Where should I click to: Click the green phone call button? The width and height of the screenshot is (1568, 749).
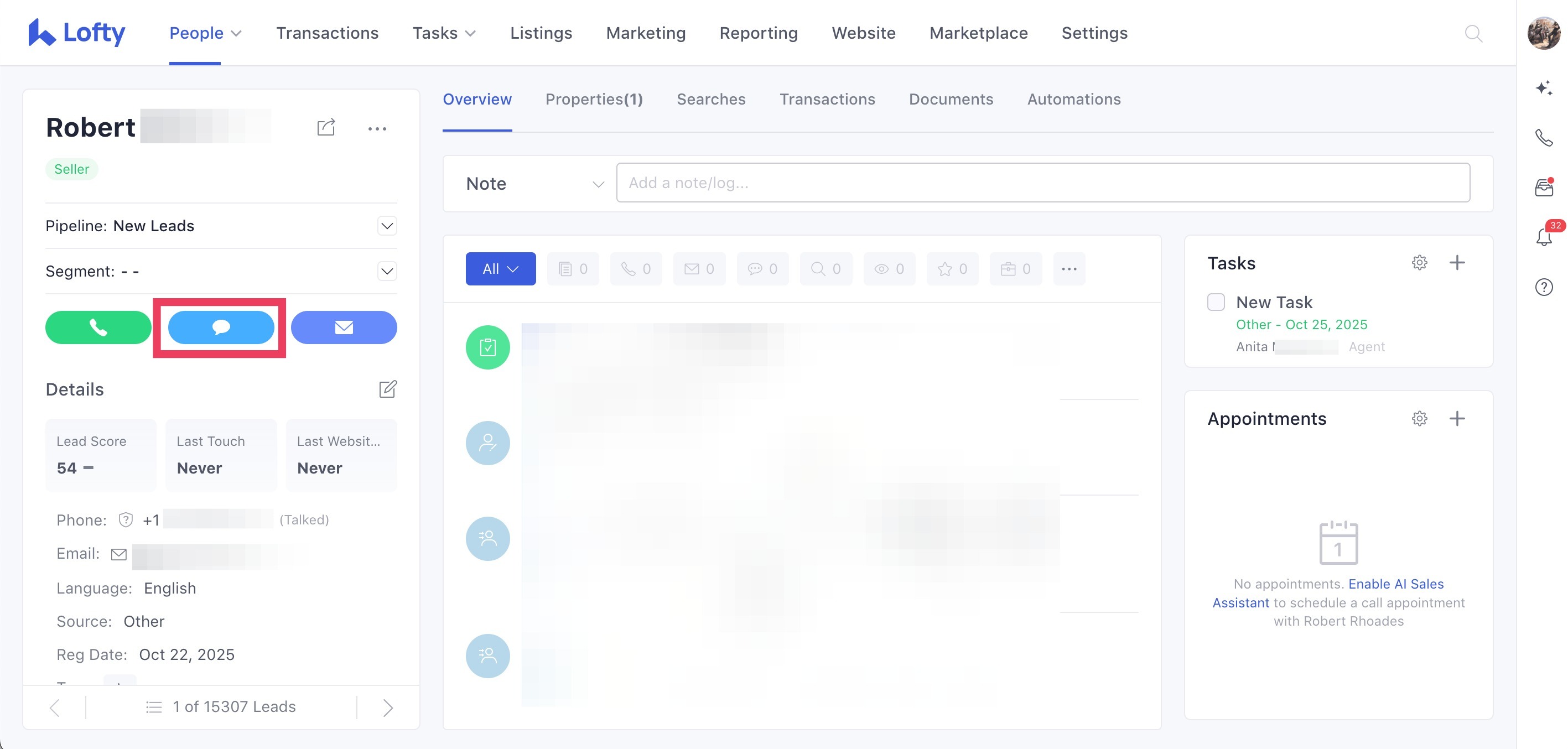[x=98, y=327]
